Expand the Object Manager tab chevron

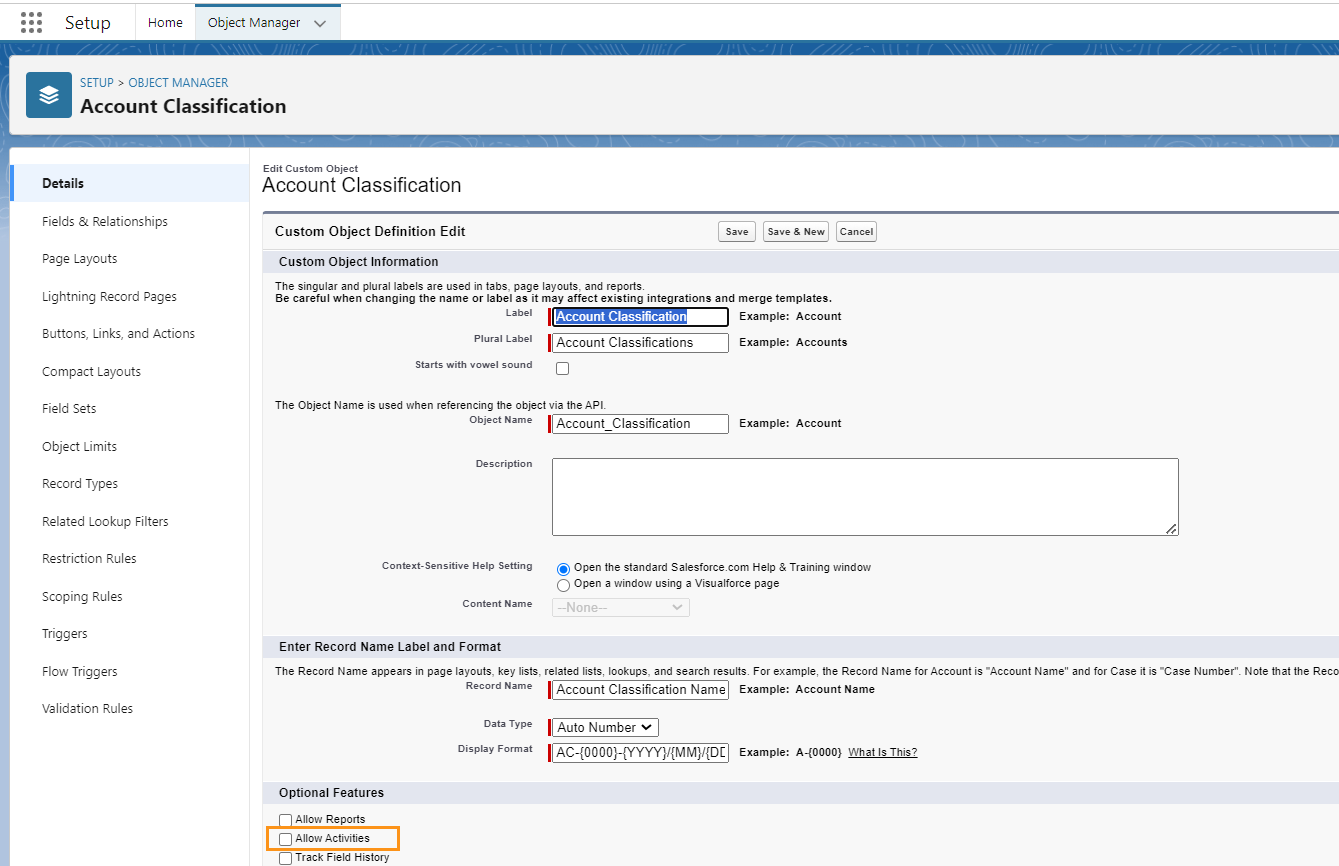click(320, 23)
